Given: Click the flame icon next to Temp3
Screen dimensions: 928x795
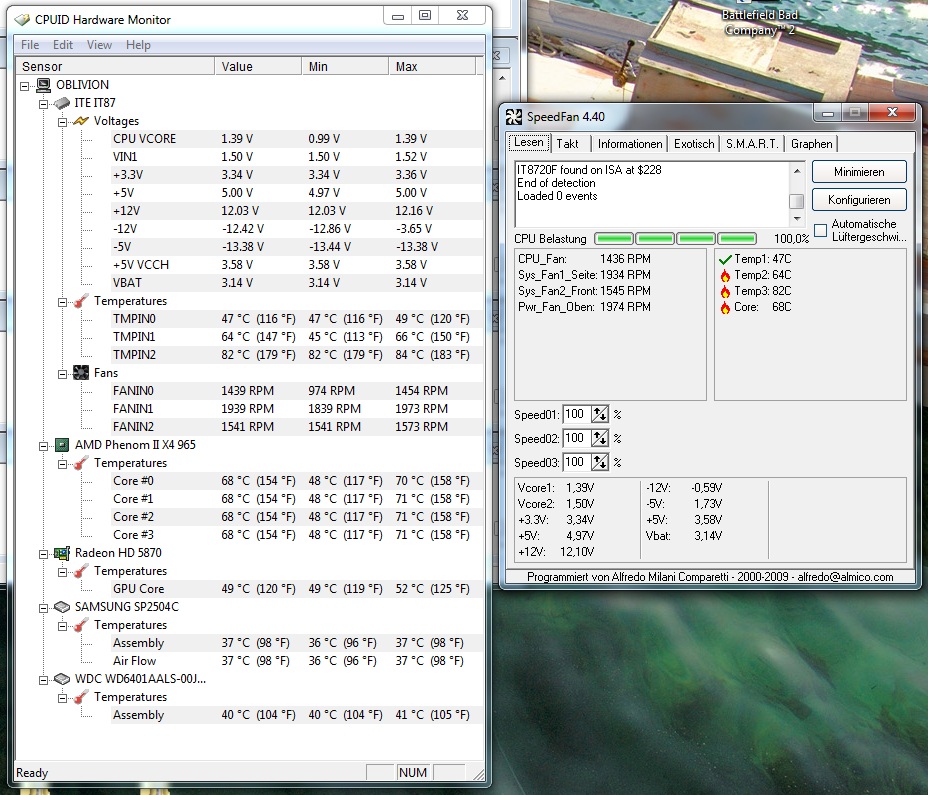Looking at the screenshot, I should pos(725,291).
